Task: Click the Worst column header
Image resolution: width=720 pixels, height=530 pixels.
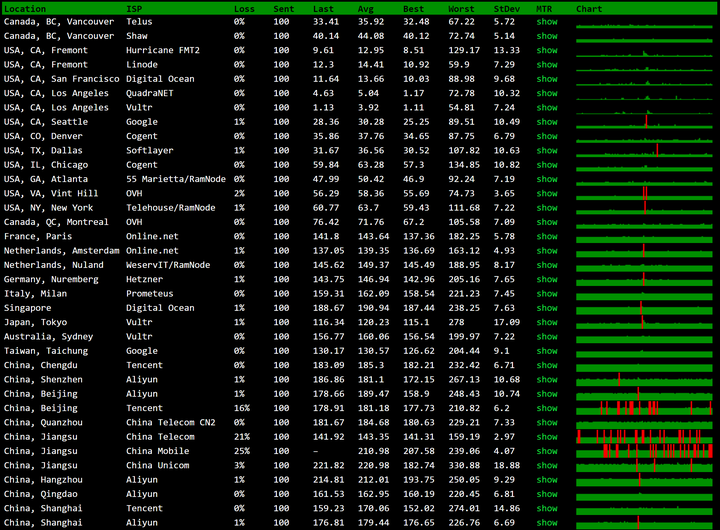Action: [461, 9]
